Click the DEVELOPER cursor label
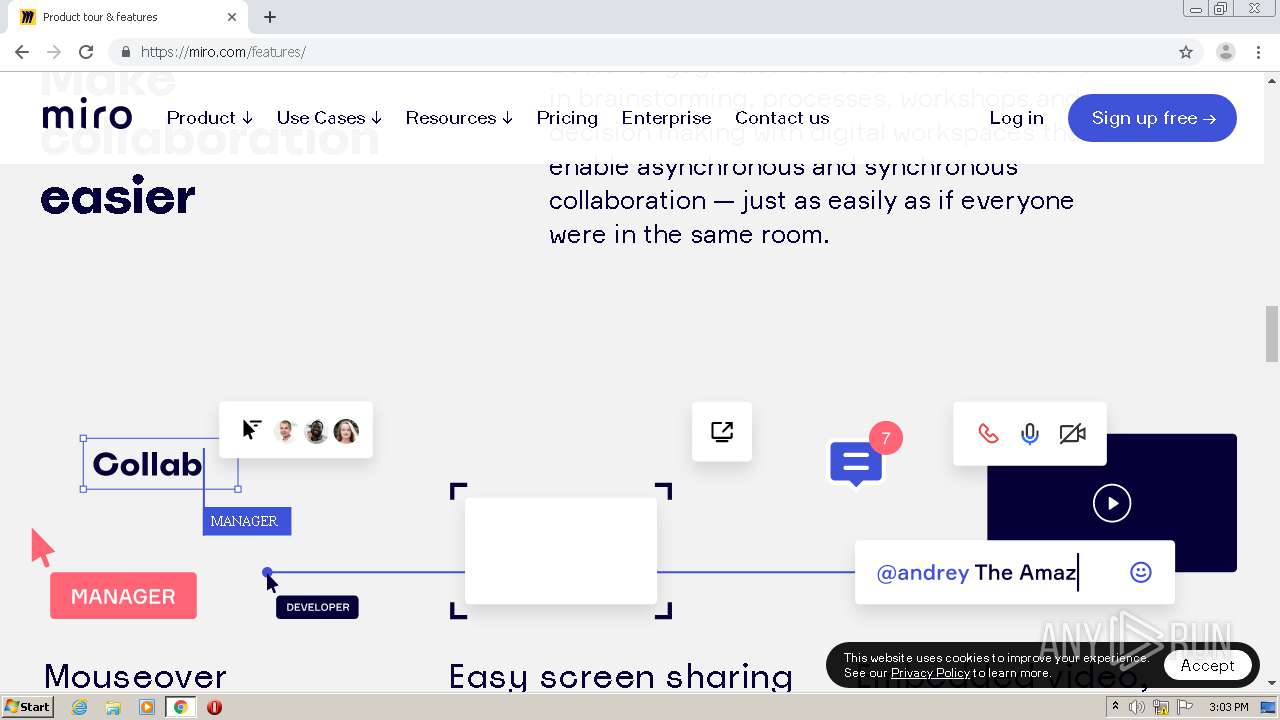The image size is (1280, 720). 317,607
